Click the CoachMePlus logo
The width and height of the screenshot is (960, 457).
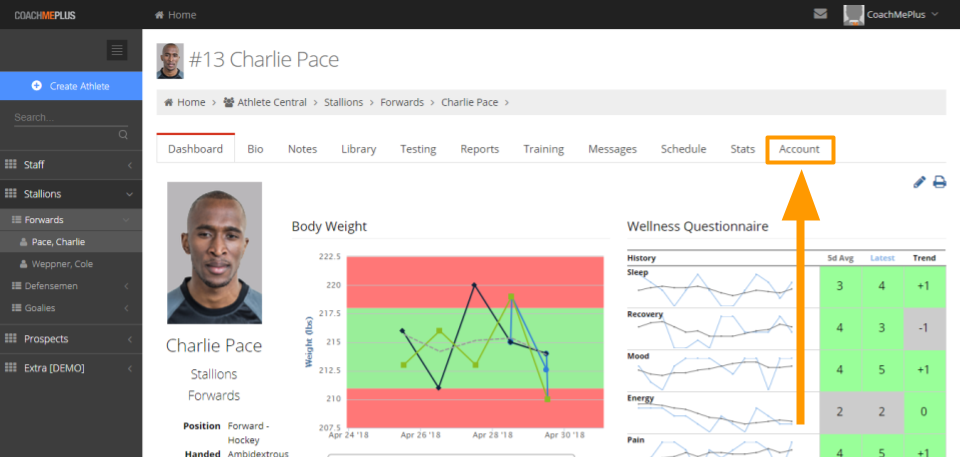tap(45, 15)
